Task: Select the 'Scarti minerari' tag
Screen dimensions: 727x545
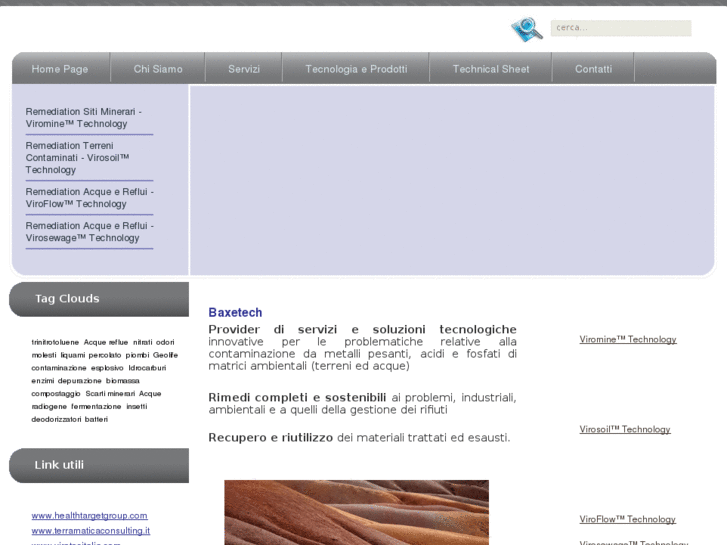Action: point(110,394)
